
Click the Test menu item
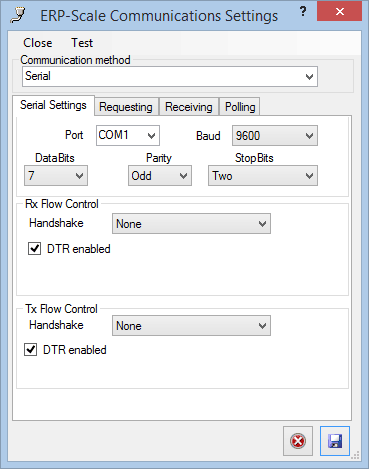pyautogui.click(x=82, y=43)
